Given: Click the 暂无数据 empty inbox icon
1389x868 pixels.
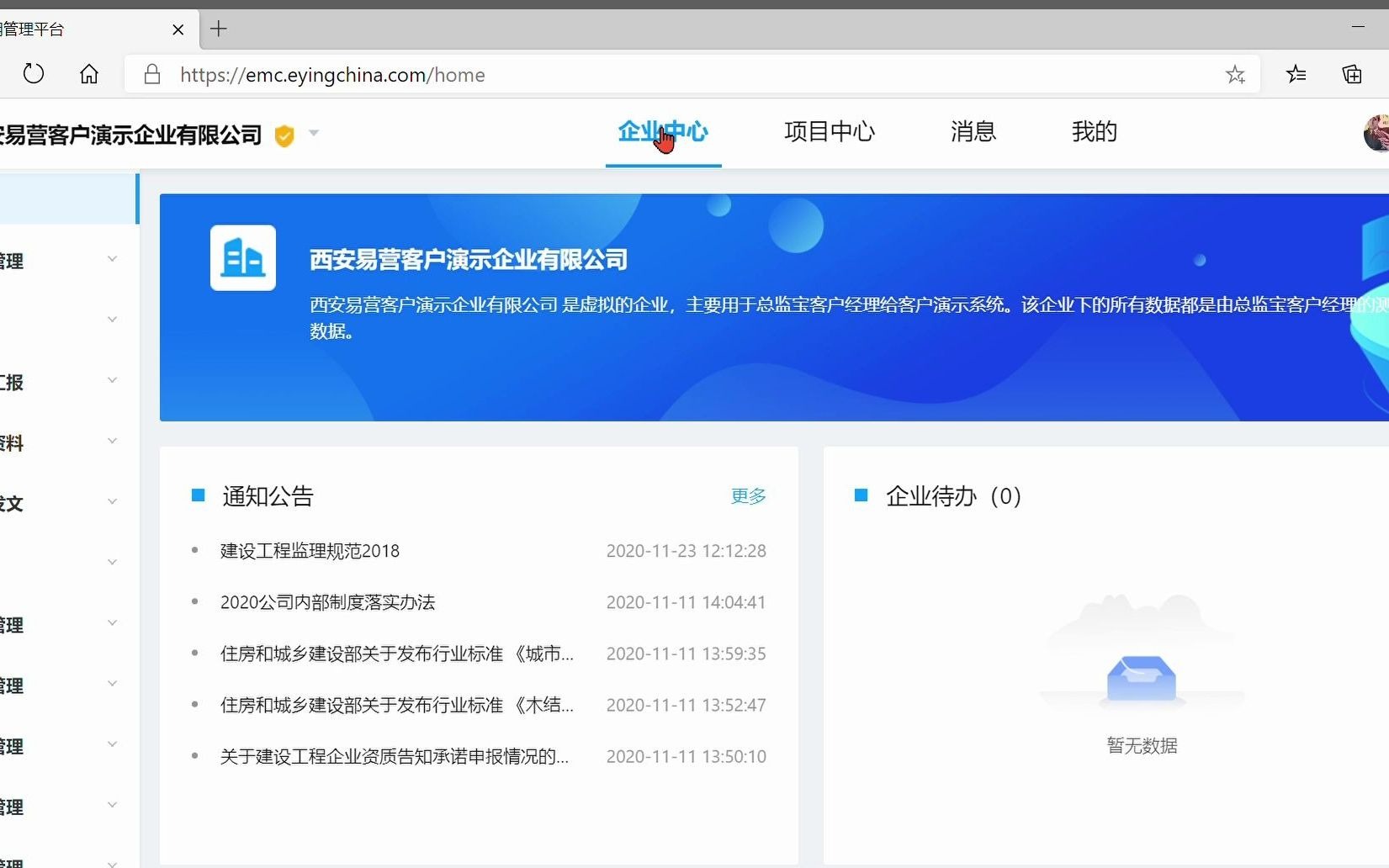Looking at the screenshot, I should click(1142, 678).
